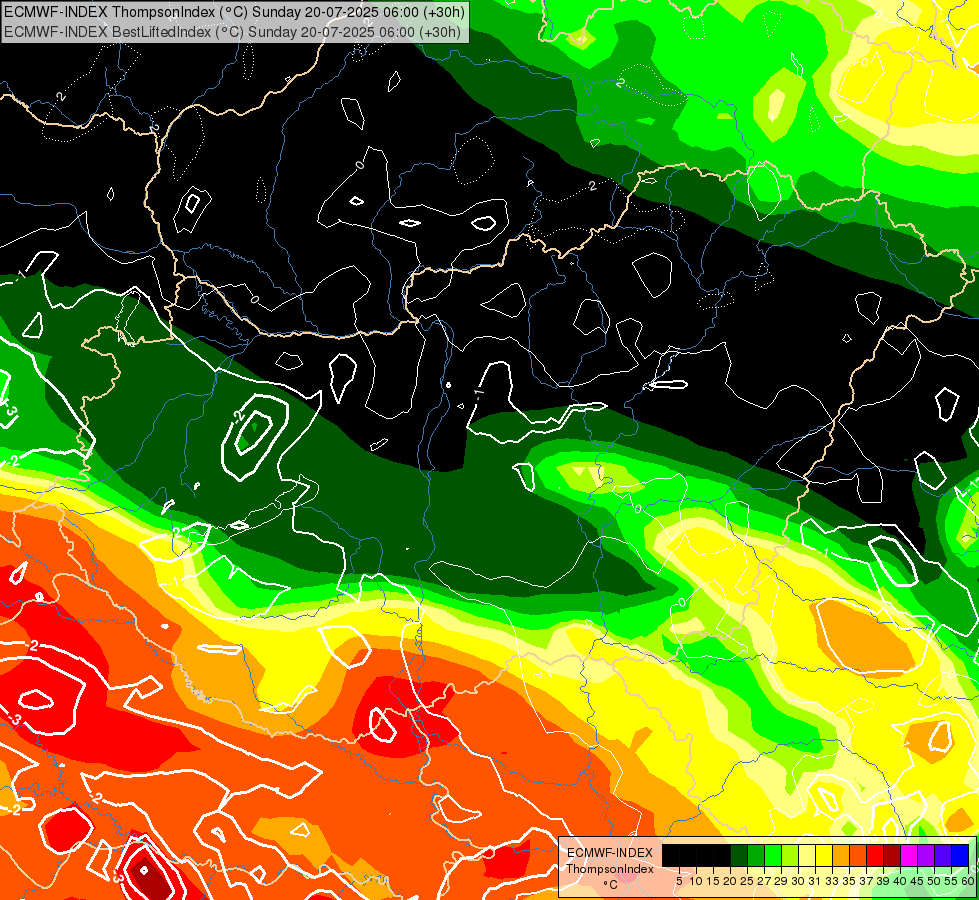Click the dark red legend swatch (39-40)
Screen dimensions: 979x900
892,855
